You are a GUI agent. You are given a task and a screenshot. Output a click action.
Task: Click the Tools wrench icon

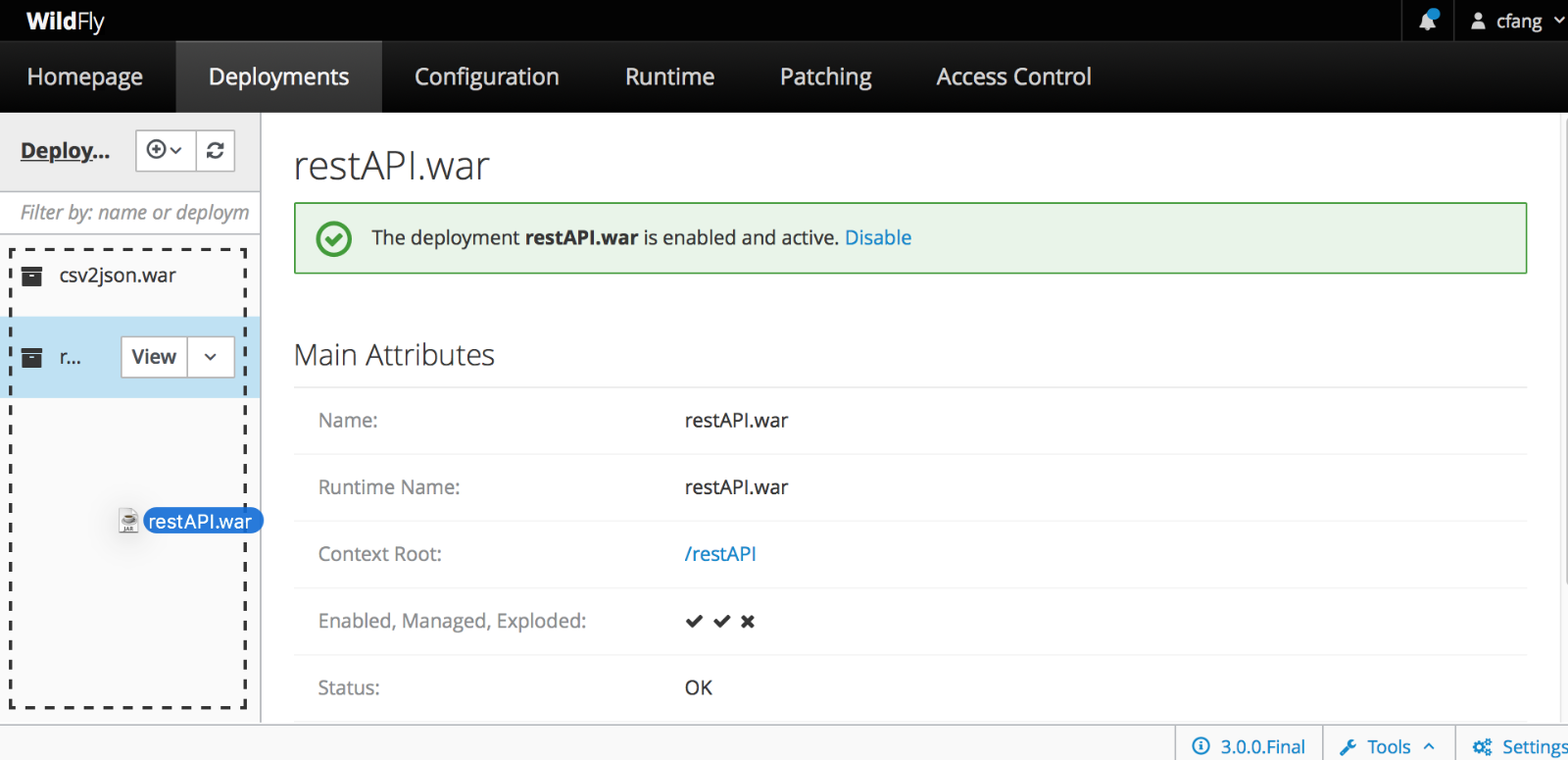1348,747
